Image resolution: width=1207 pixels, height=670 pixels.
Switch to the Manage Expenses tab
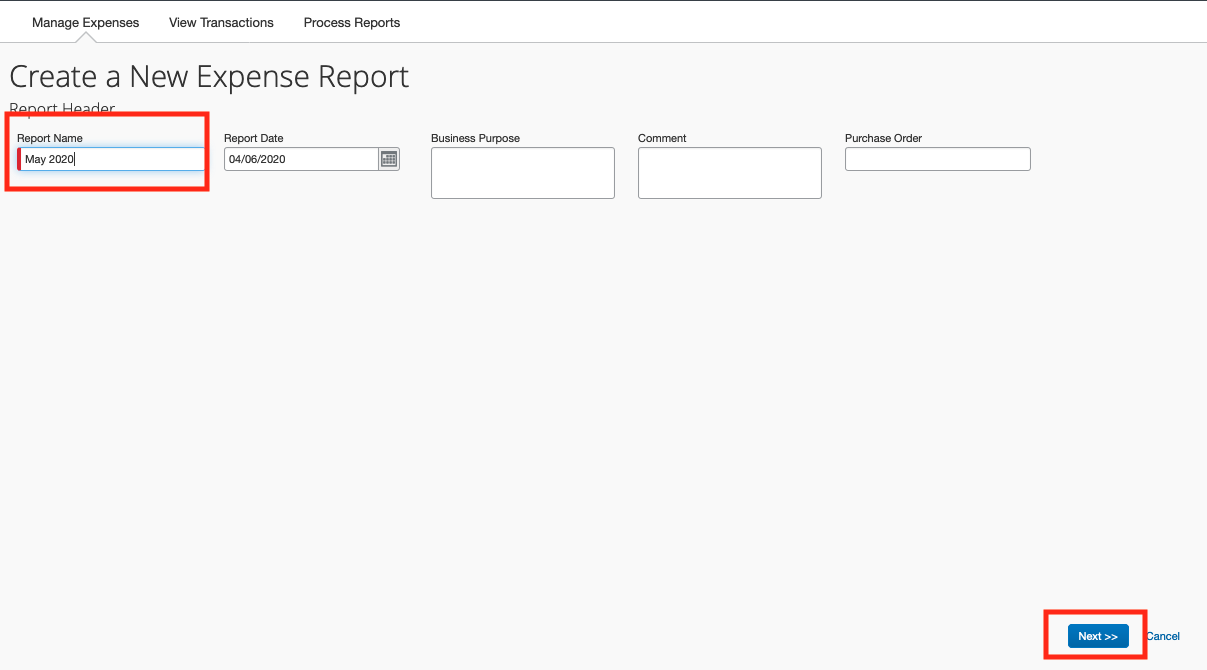(x=86, y=22)
